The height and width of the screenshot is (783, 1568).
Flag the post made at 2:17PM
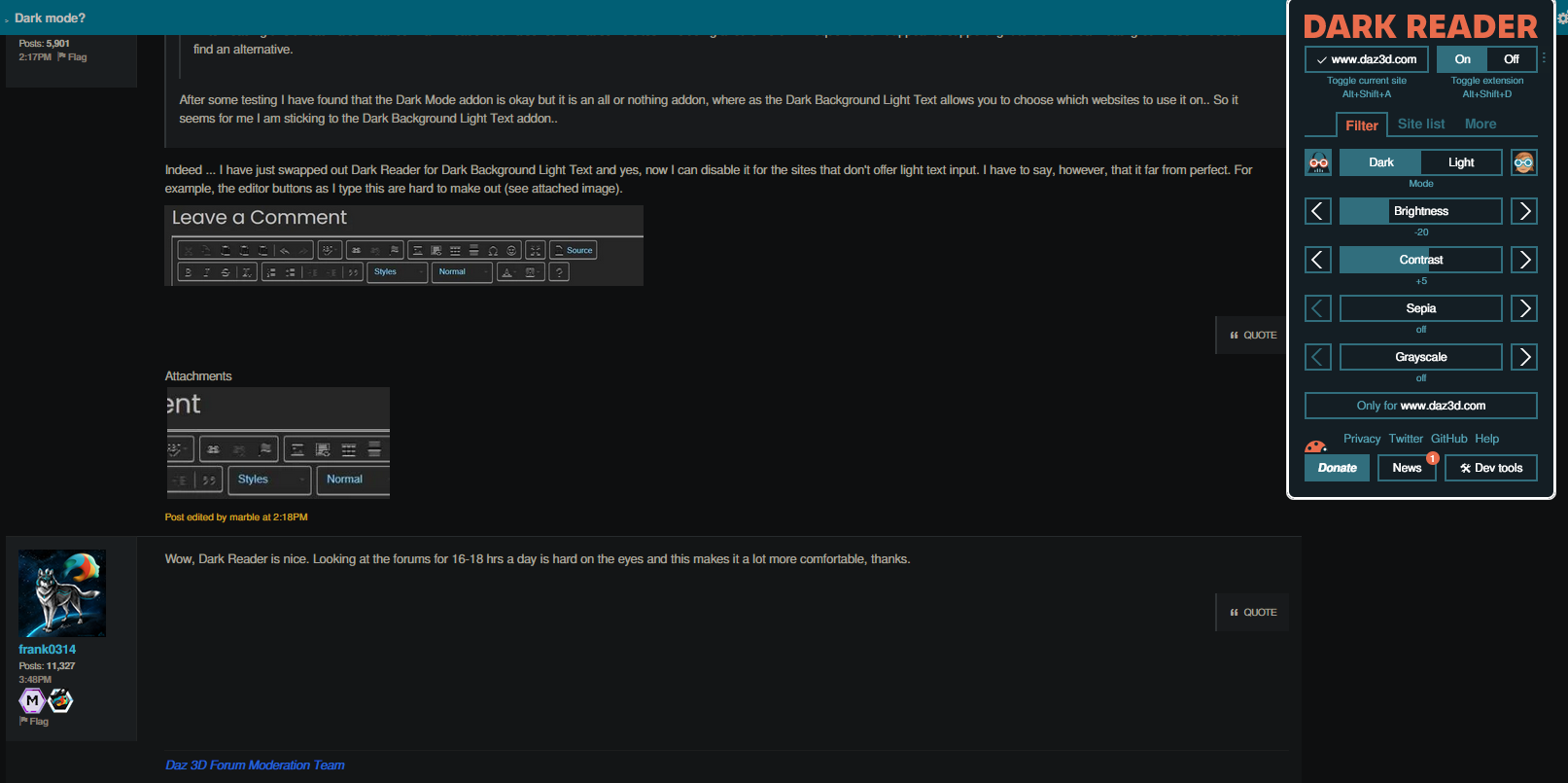pyautogui.click(x=72, y=57)
